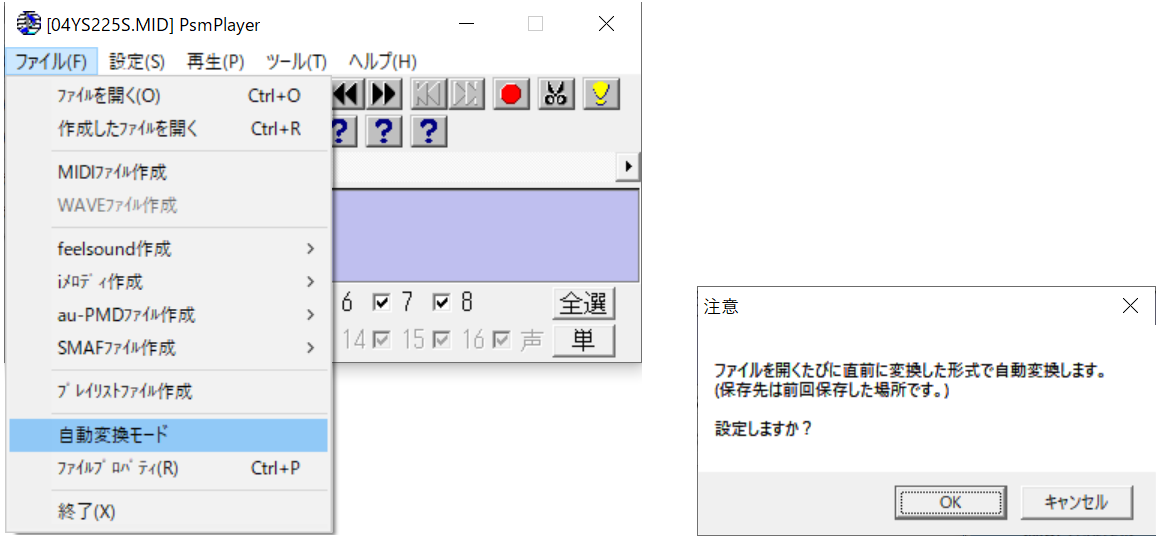Click the greyed next track button

pos(467,94)
